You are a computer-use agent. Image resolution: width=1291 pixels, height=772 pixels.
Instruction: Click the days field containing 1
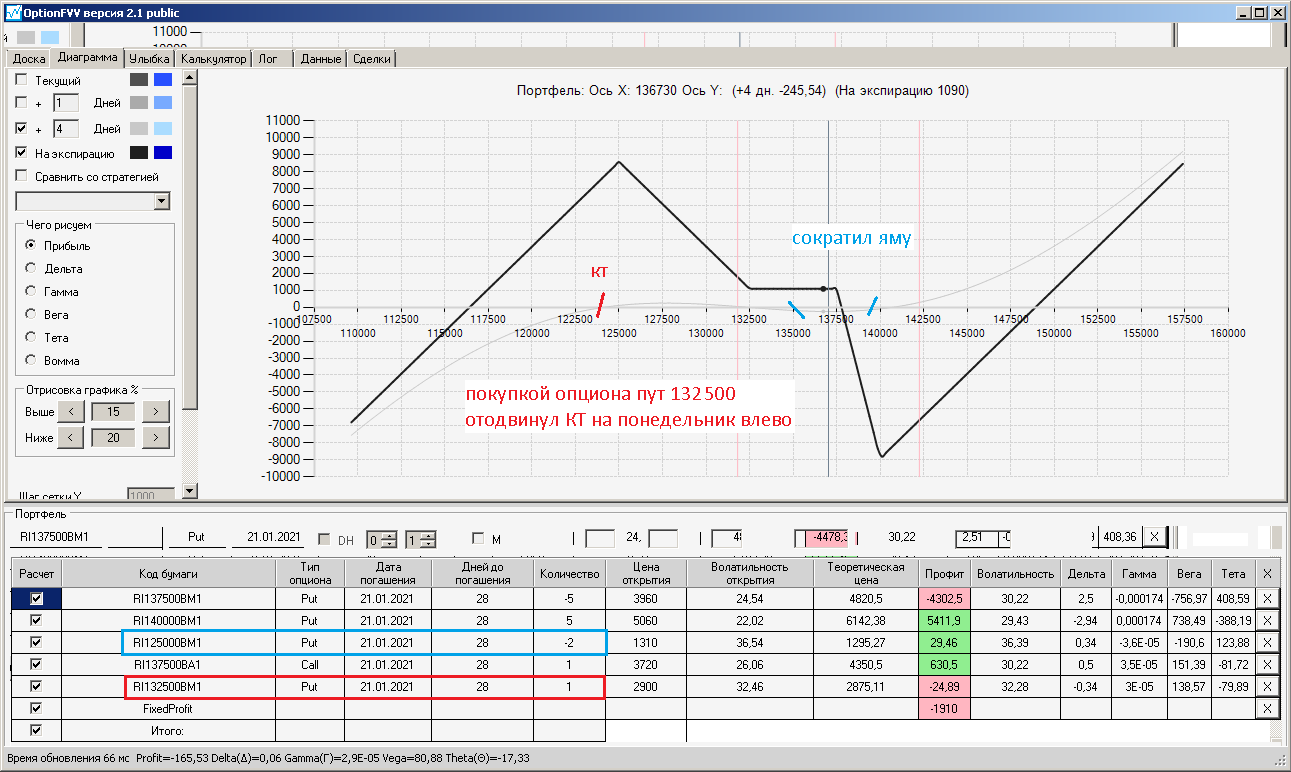(x=65, y=103)
